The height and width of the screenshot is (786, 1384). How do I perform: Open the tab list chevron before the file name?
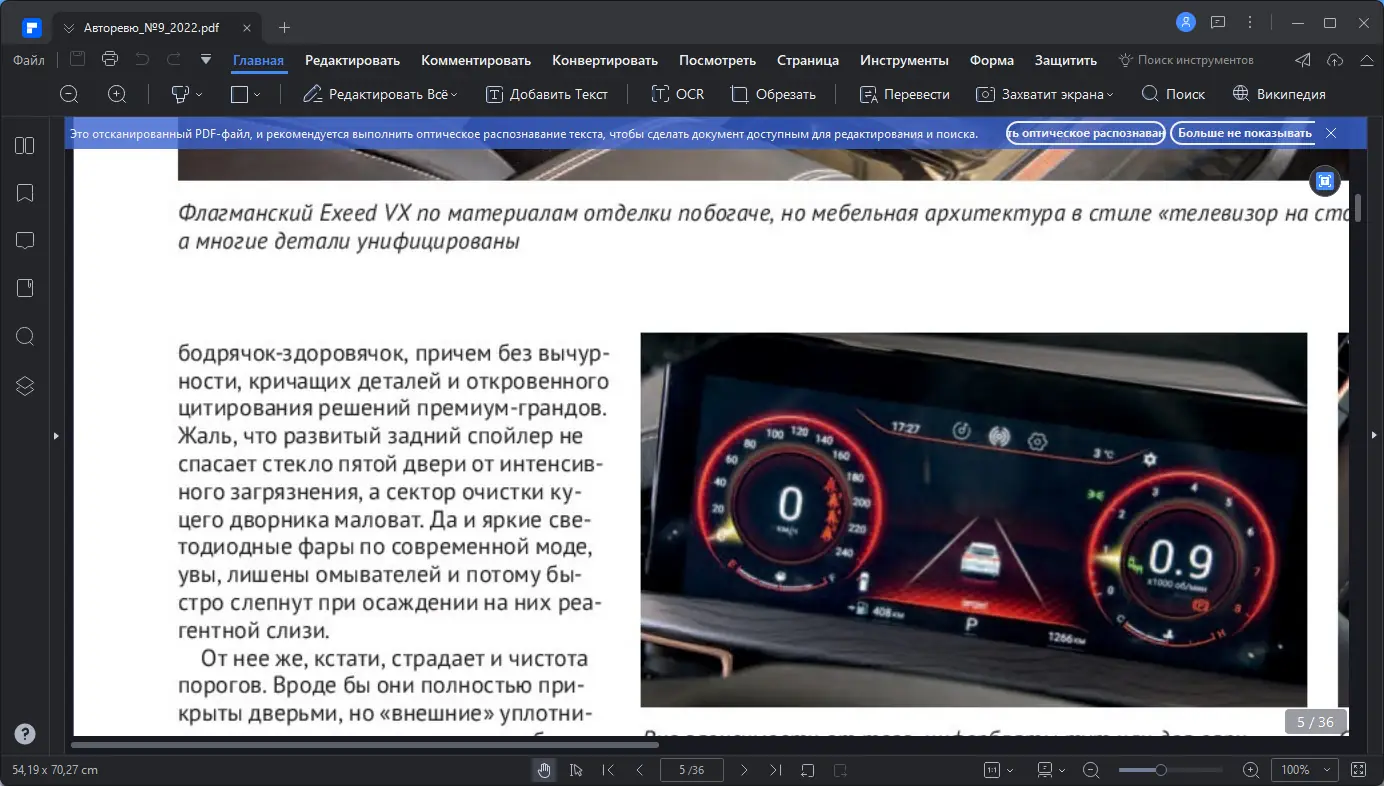pos(69,28)
